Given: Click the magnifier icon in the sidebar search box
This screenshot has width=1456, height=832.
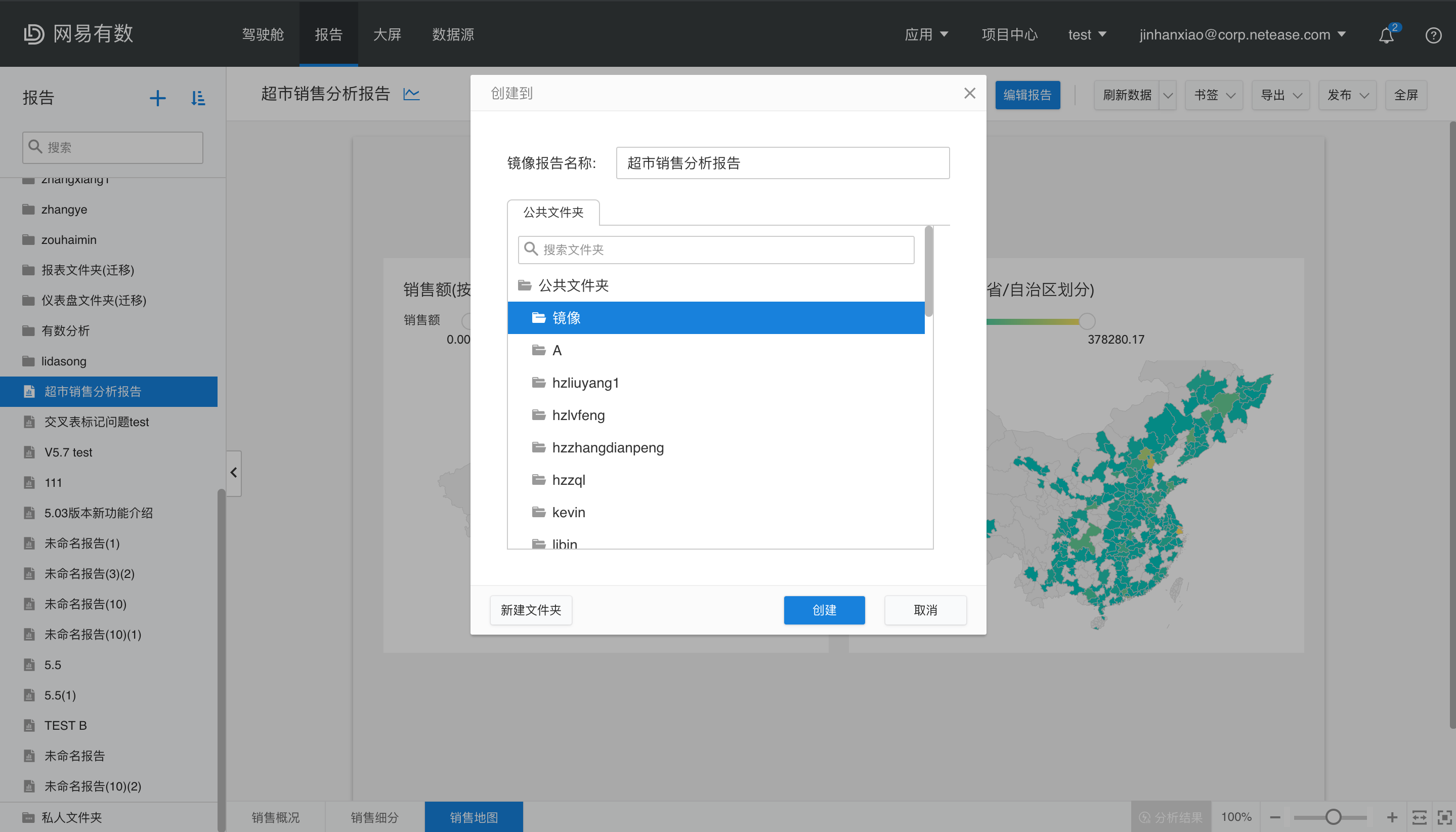Looking at the screenshot, I should (x=35, y=147).
